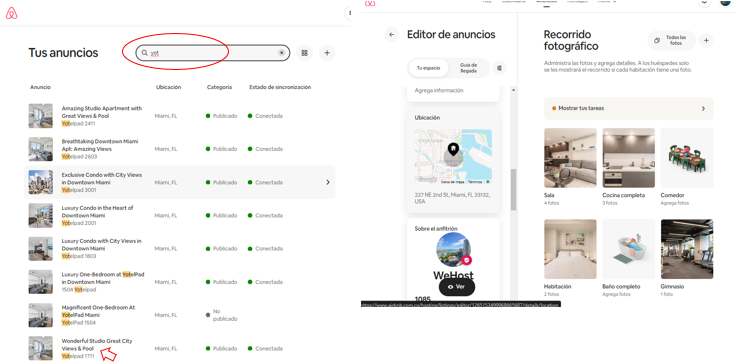
Task: Open Wonderful Studio Great City Views listing
Action: [x=97, y=345]
